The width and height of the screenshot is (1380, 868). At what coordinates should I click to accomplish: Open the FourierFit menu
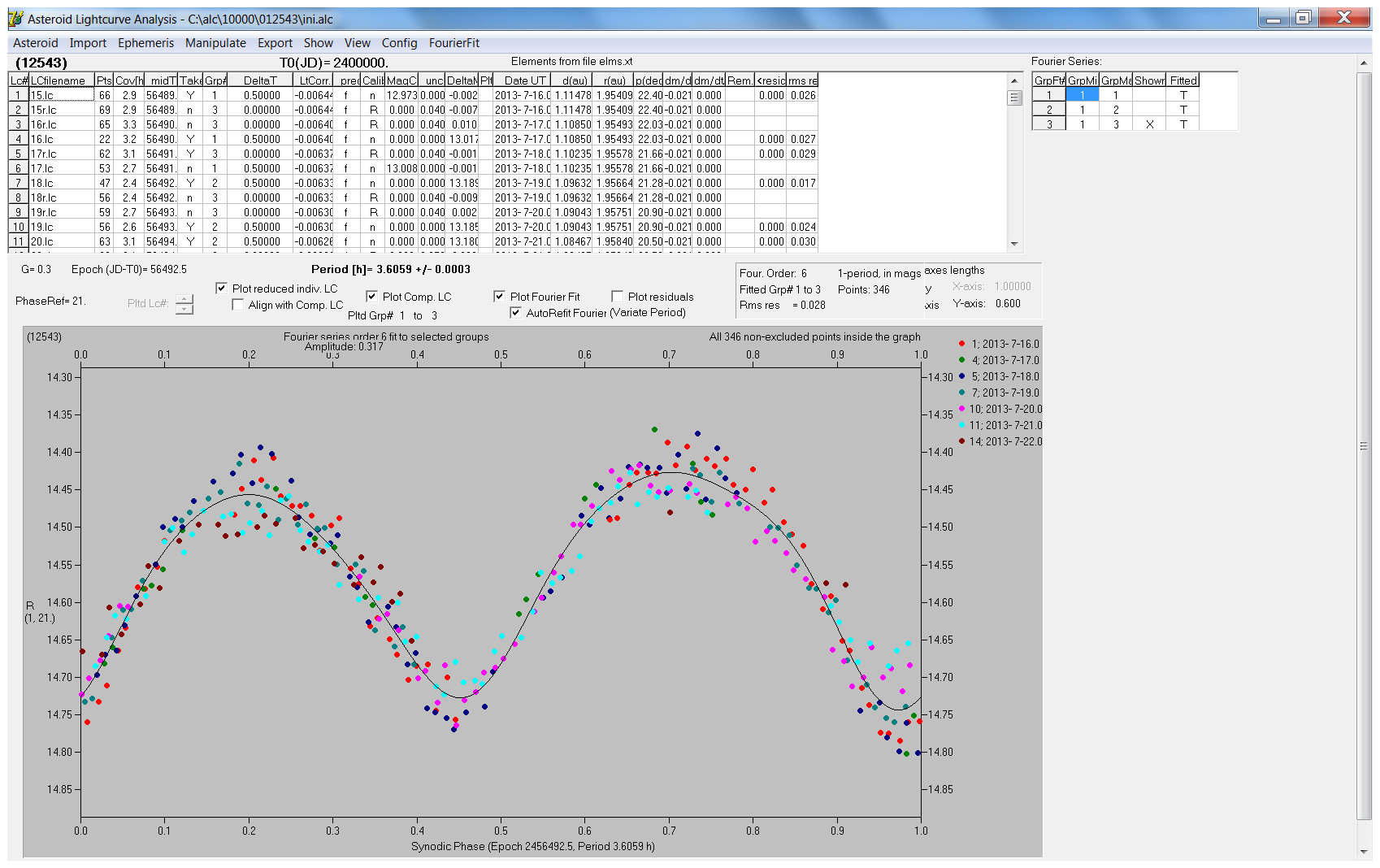(x=454, y=43)
